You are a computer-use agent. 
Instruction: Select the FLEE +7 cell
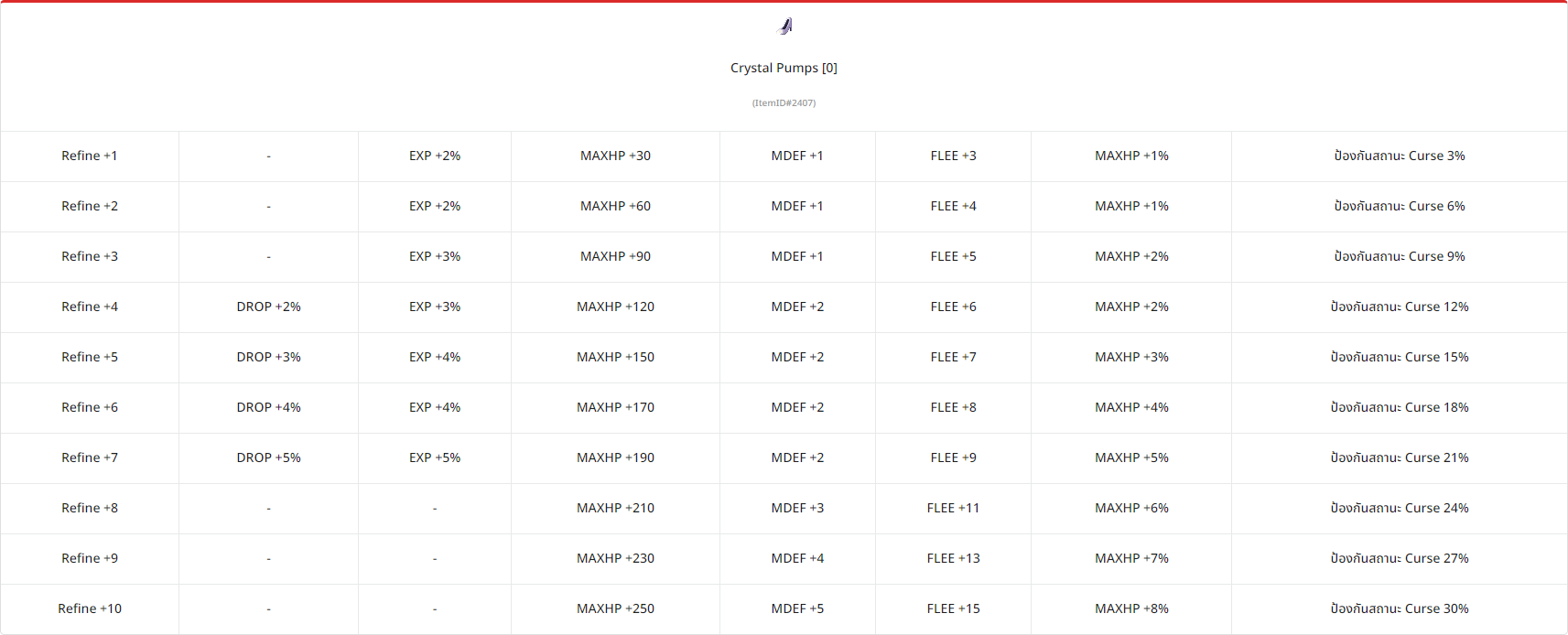coord(953,357)
